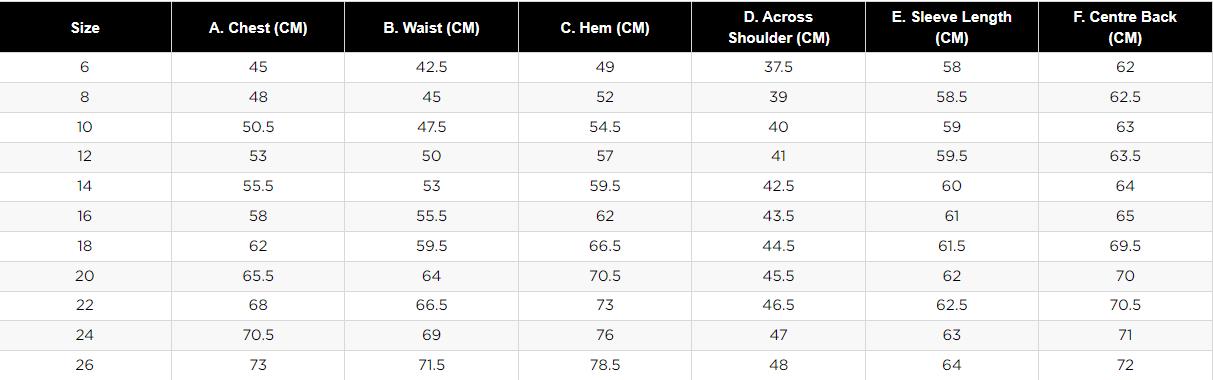Viewport: 1213px width, 380px height.
Task: Click size 14 row label
Action: 85,186
